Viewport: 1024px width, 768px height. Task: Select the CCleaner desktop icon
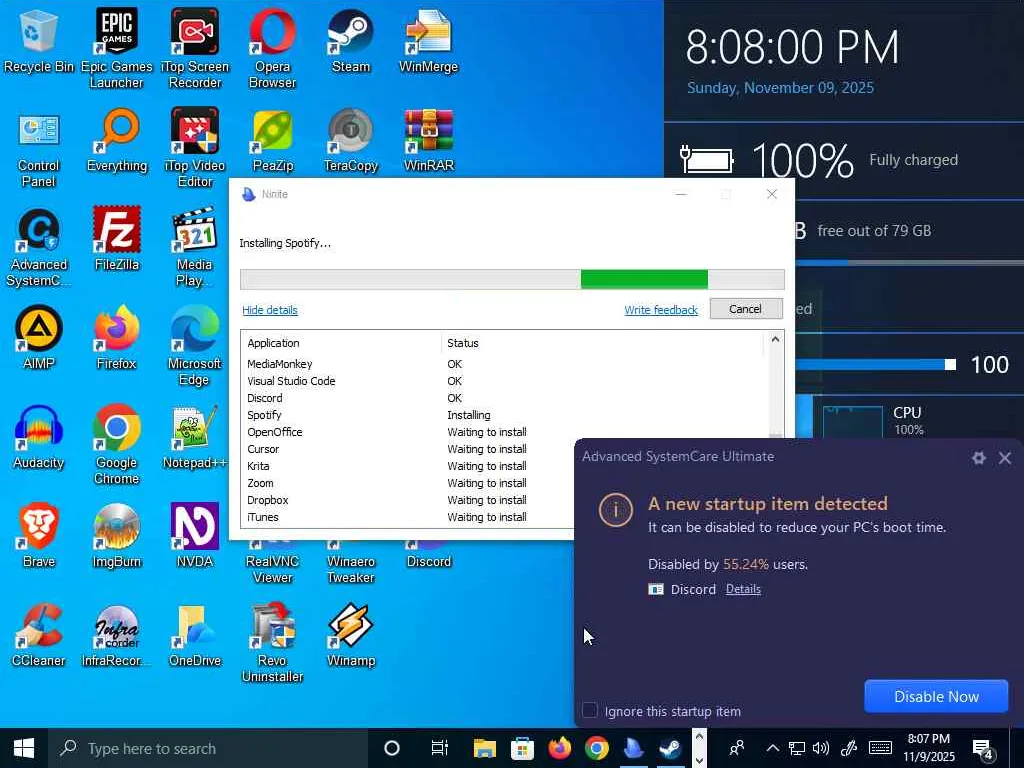[39, 635]
